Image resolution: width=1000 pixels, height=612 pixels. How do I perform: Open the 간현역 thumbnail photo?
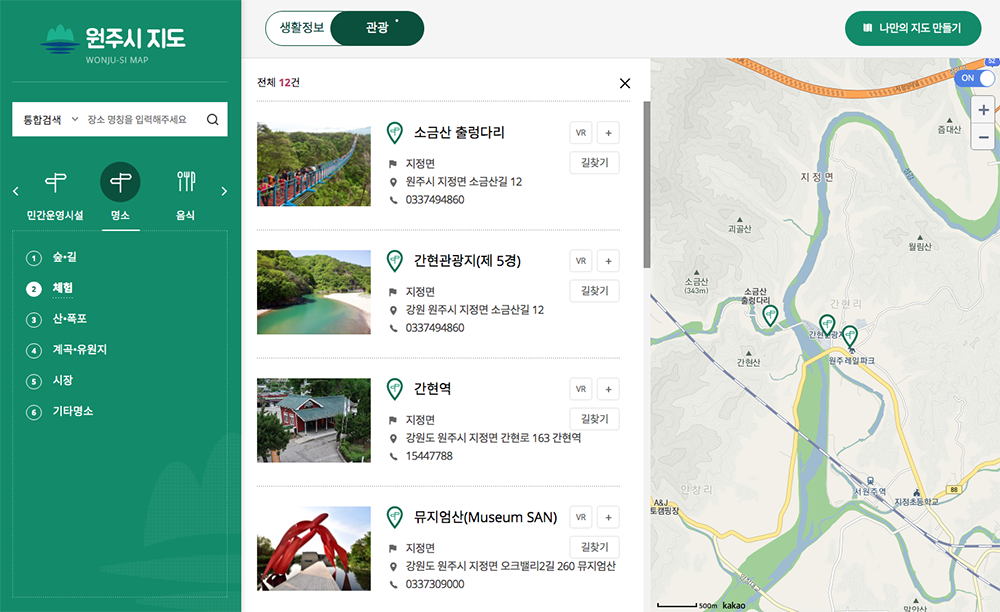314,420
